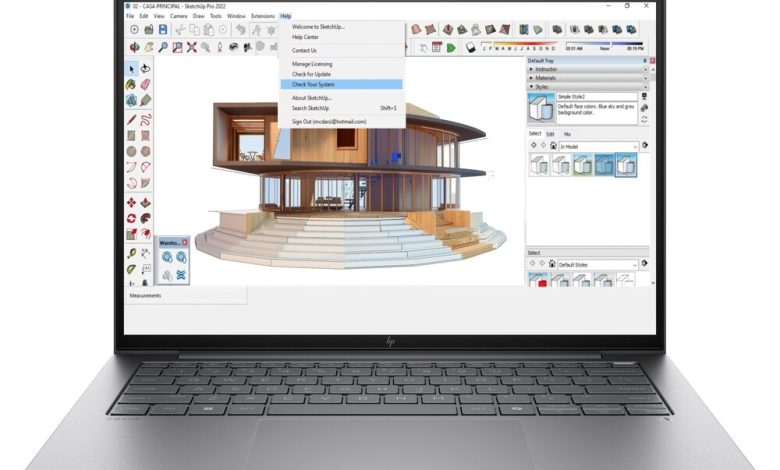Activate the Line pencil tool
780x470 pixels.
pyautogui.click(x=131, y=120)
